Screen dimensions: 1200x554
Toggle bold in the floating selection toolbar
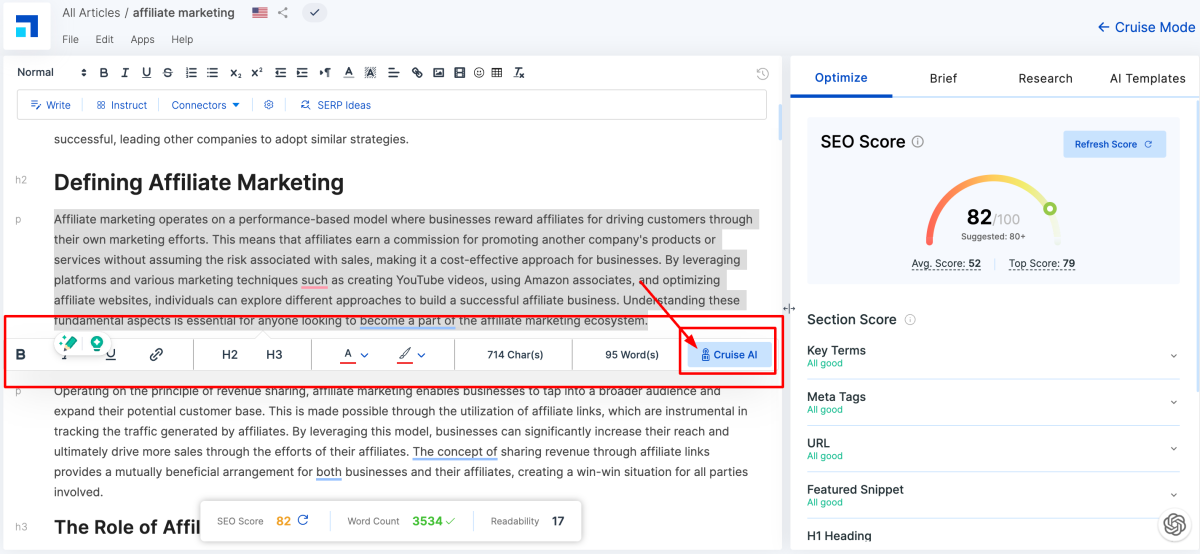point(21,354)
